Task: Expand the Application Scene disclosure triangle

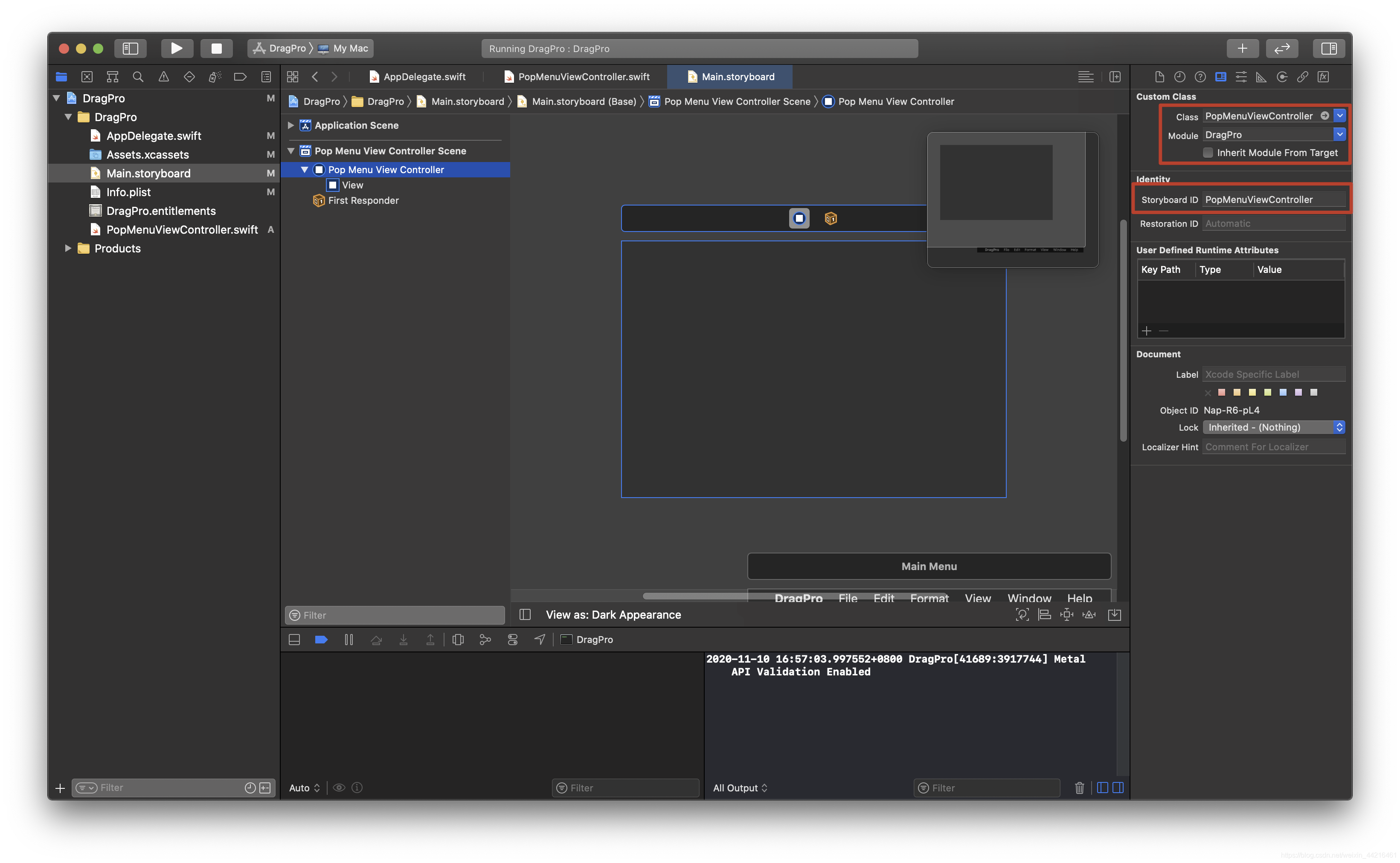Action: [x=290, y=125]
